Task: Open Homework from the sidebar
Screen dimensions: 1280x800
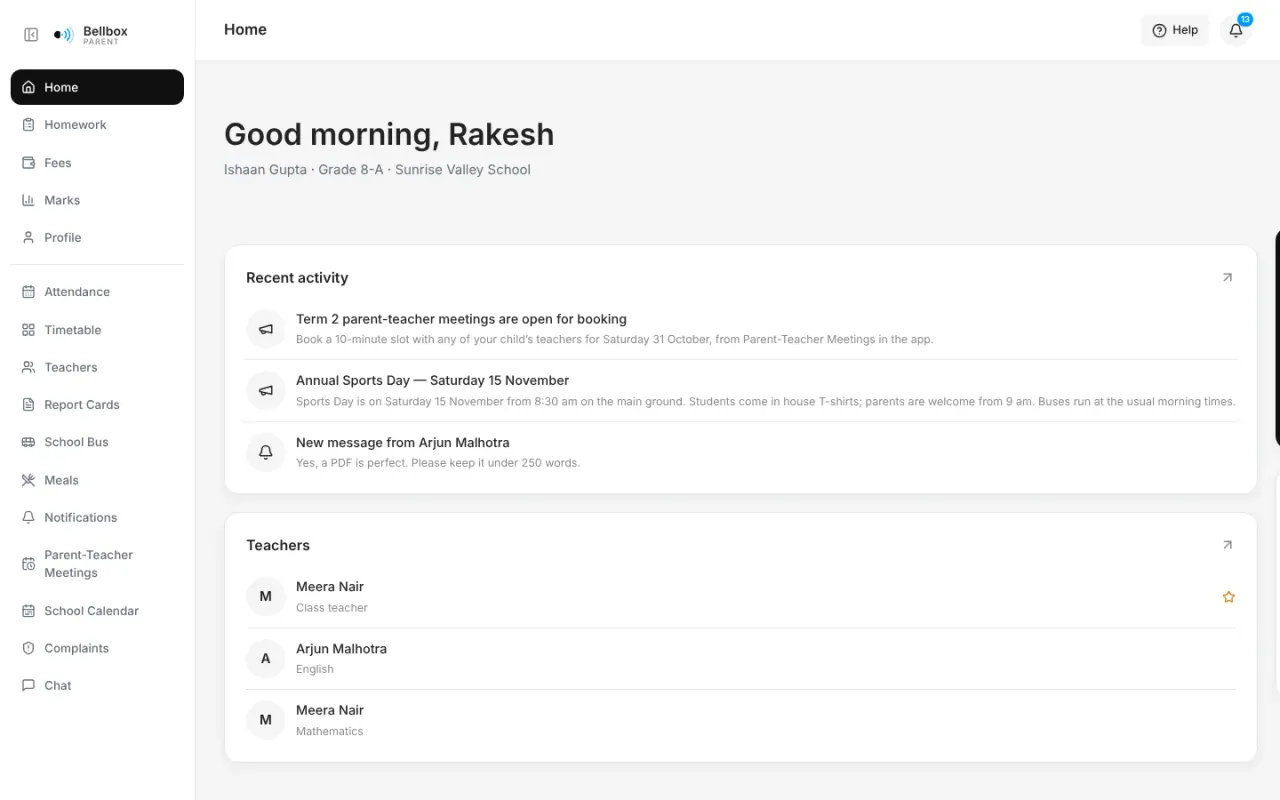Action: coord(97,125)
